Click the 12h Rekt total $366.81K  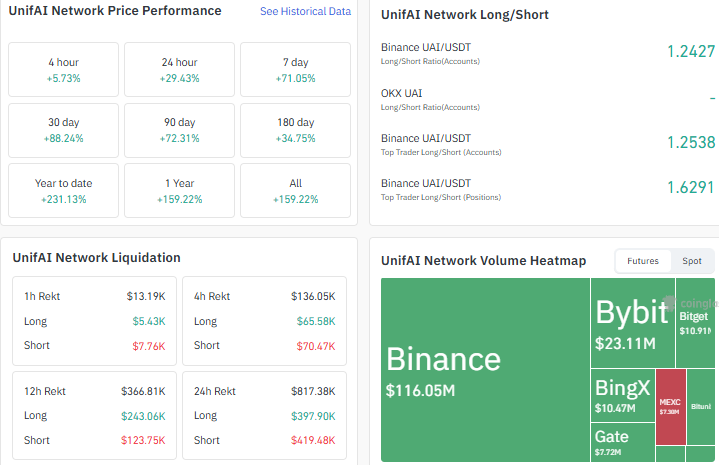tap(143, 392)
